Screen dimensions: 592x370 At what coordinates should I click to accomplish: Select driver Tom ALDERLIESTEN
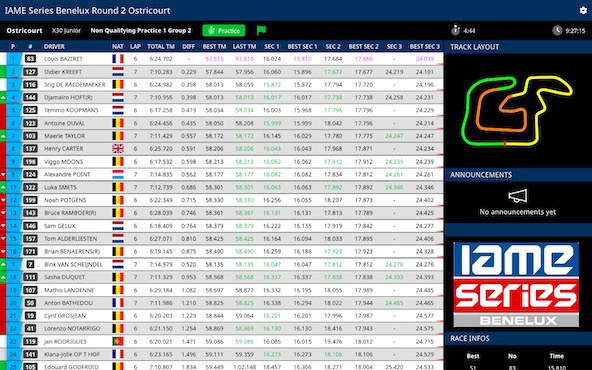click(x=71, y=239)
